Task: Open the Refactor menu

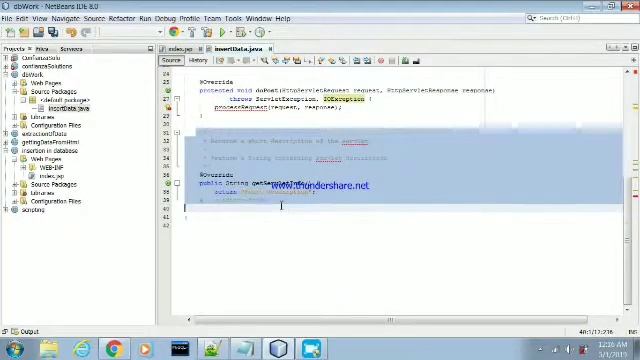Action: 122,19
